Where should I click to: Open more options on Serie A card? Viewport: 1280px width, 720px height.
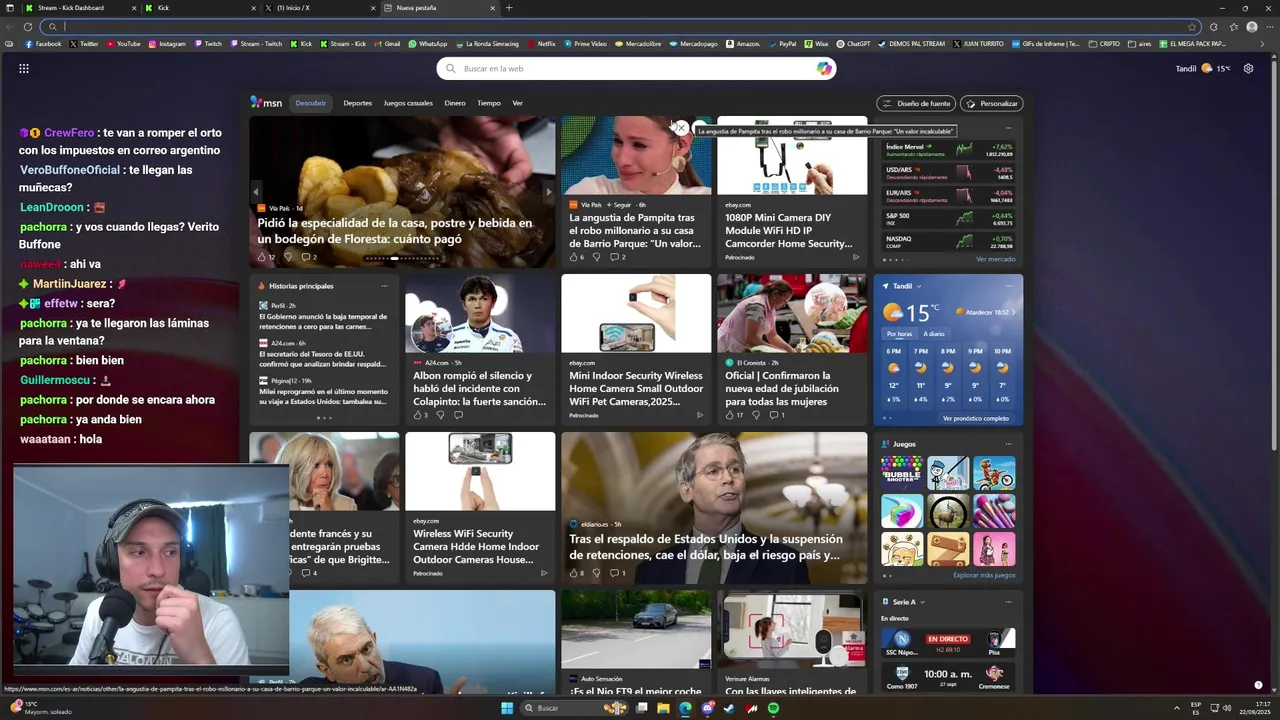click(x=1008, y=602)
